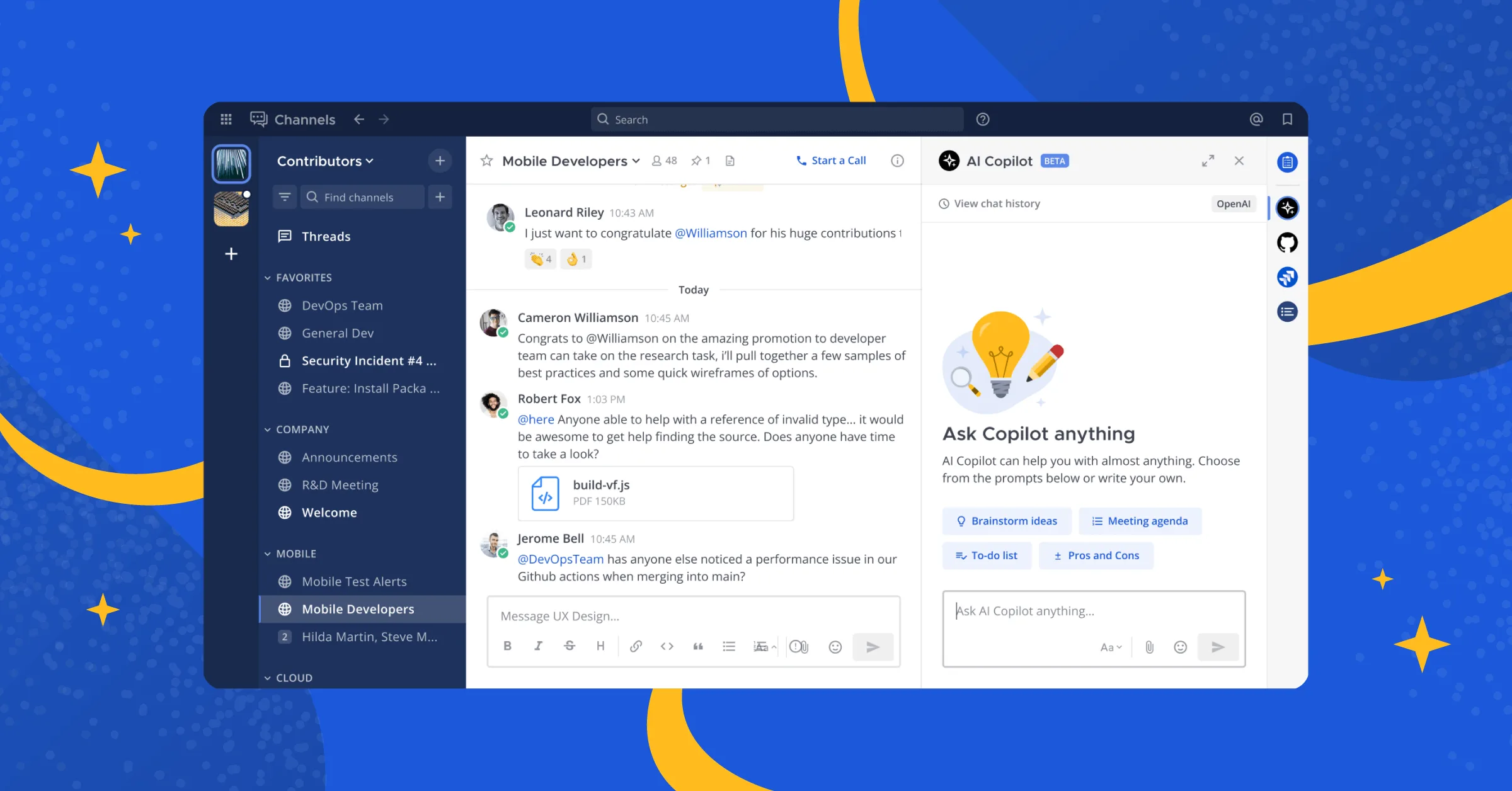Go forward with the right arrow
Screen dimensions: 1512x791
[384, 119]
